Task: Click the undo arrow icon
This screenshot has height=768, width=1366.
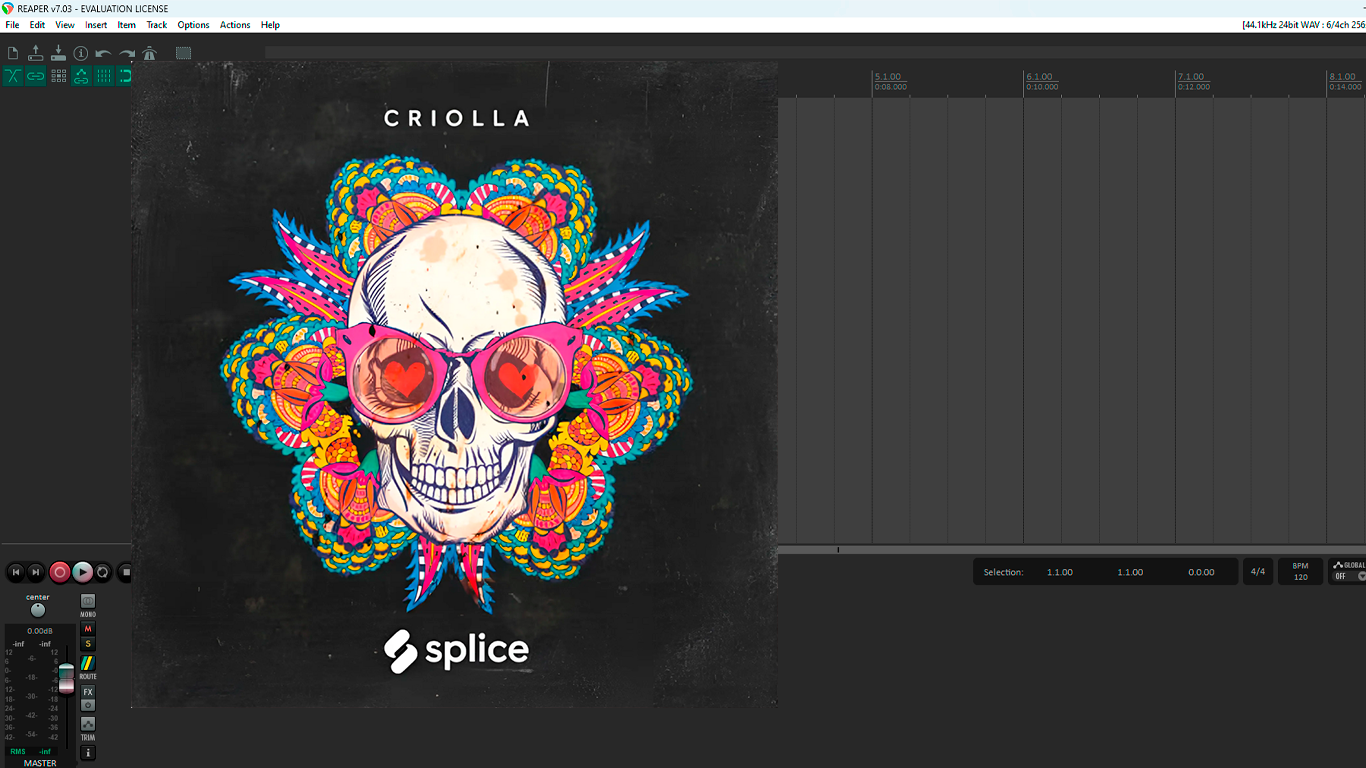Action: pos(103,53)
